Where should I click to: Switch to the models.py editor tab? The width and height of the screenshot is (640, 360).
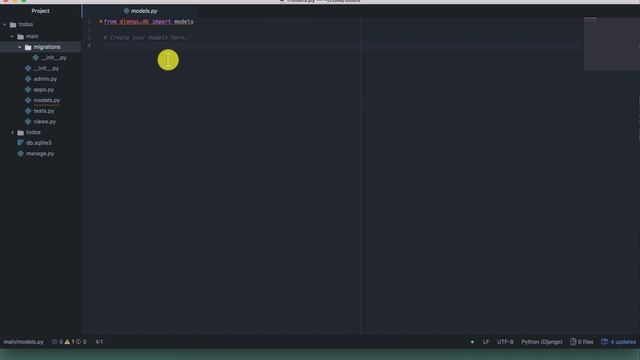[140, 11]
